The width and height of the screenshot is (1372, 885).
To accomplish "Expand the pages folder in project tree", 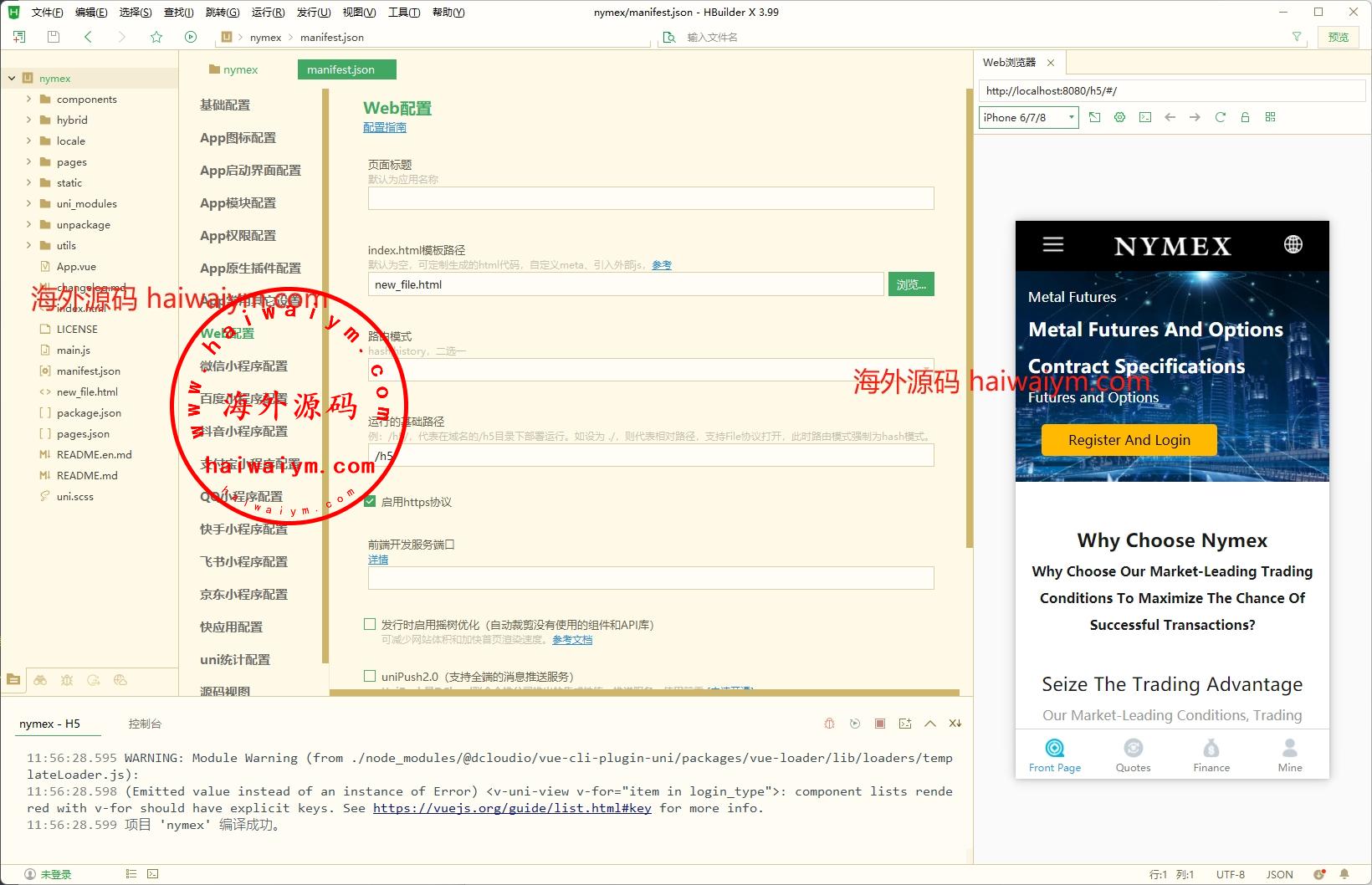I will coord(29,161).
